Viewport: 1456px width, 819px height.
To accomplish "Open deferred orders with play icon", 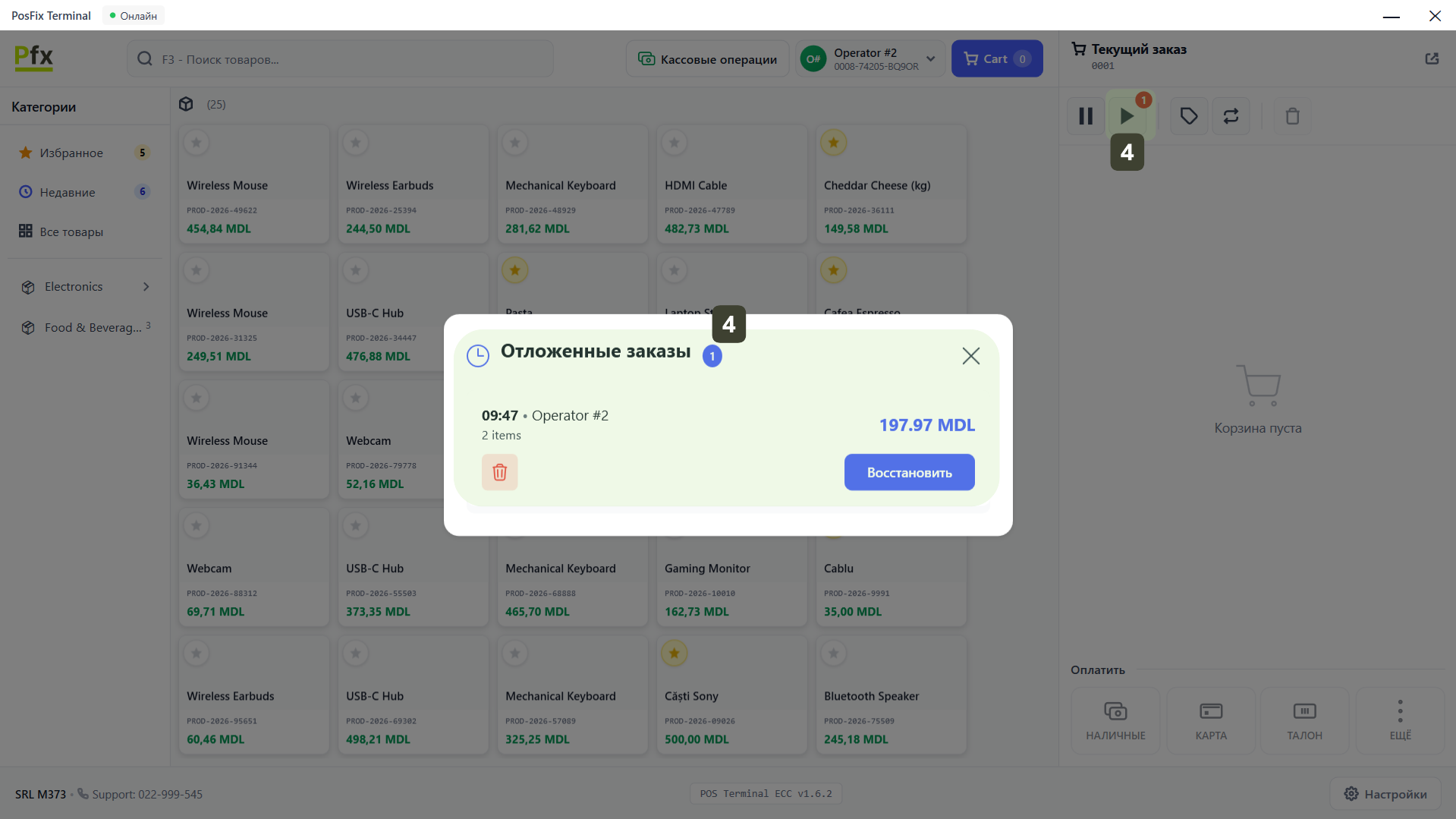I will tap(1127, 116).
